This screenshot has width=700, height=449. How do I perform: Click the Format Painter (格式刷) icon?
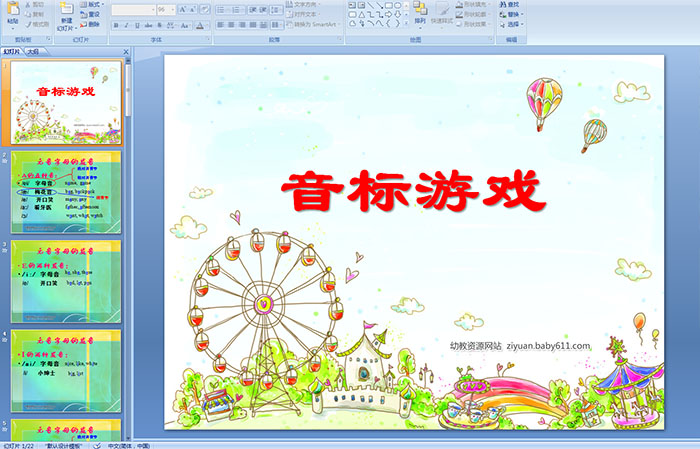[28, 24]
